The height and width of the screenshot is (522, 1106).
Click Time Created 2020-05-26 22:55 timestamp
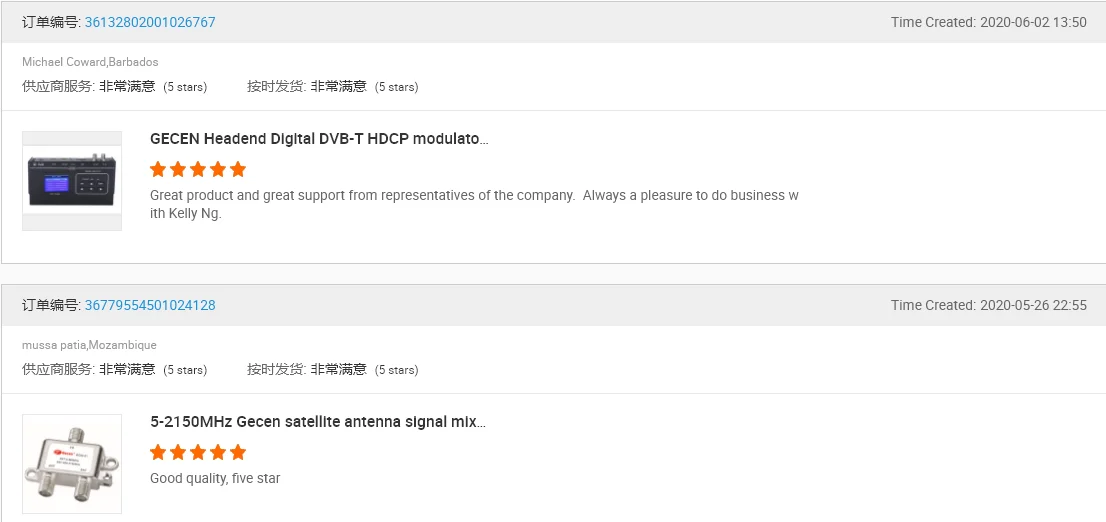coord(988,305)
